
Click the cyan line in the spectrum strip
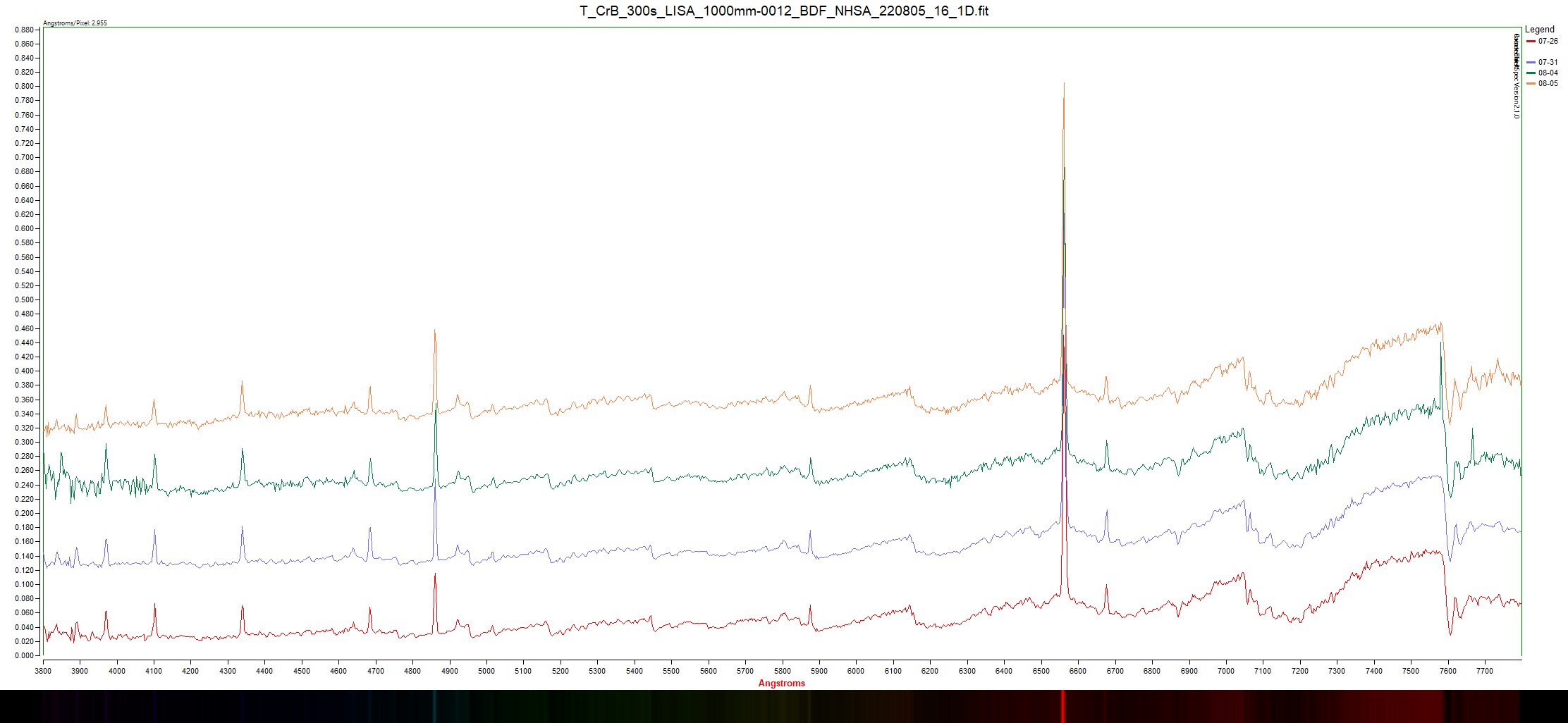pos(434,706)
